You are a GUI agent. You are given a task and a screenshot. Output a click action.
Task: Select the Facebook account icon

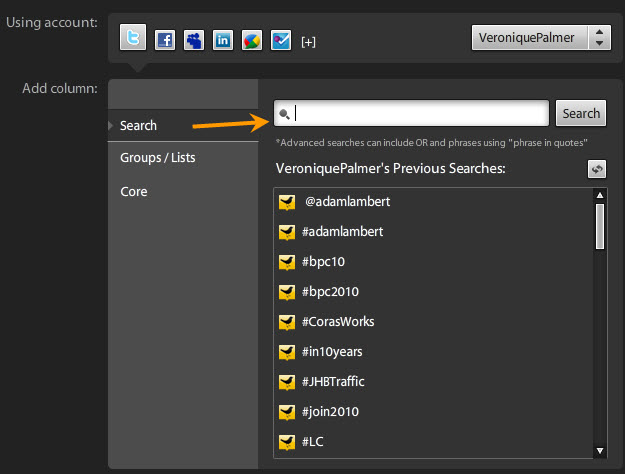(164, 40)
